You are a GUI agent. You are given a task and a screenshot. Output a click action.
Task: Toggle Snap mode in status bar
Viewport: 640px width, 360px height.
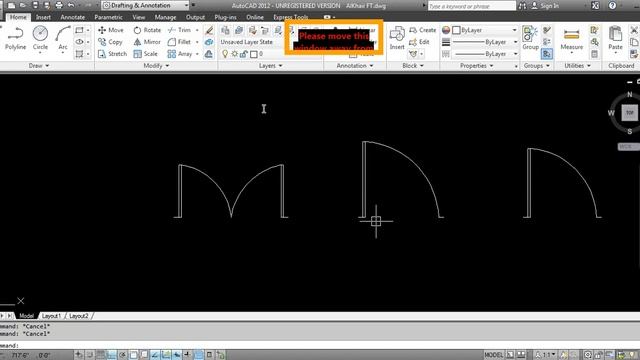89,355
